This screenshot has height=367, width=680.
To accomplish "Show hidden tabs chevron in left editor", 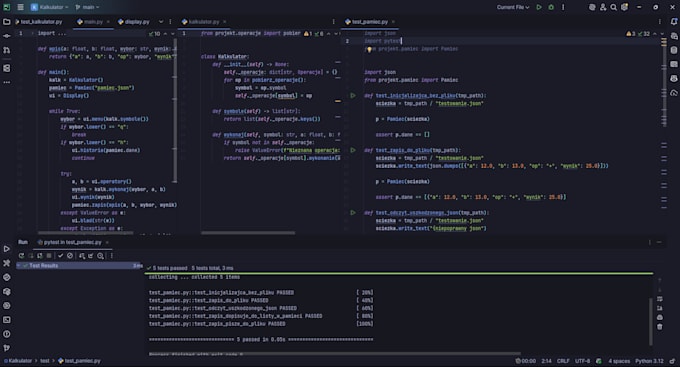I will [161, 22].
